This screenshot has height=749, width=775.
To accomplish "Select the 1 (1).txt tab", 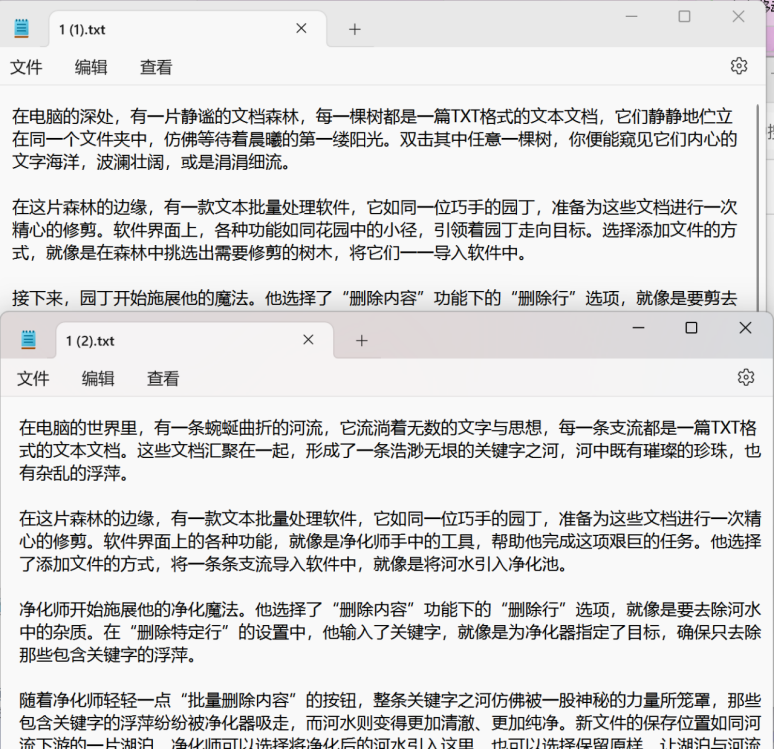I will (x=150, y=29).
